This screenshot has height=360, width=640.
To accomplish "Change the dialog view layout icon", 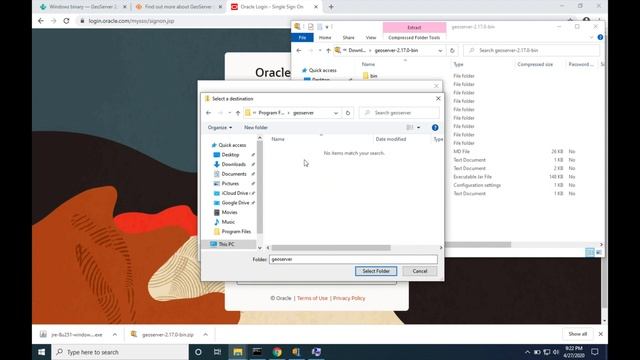I will click(410, 127).
